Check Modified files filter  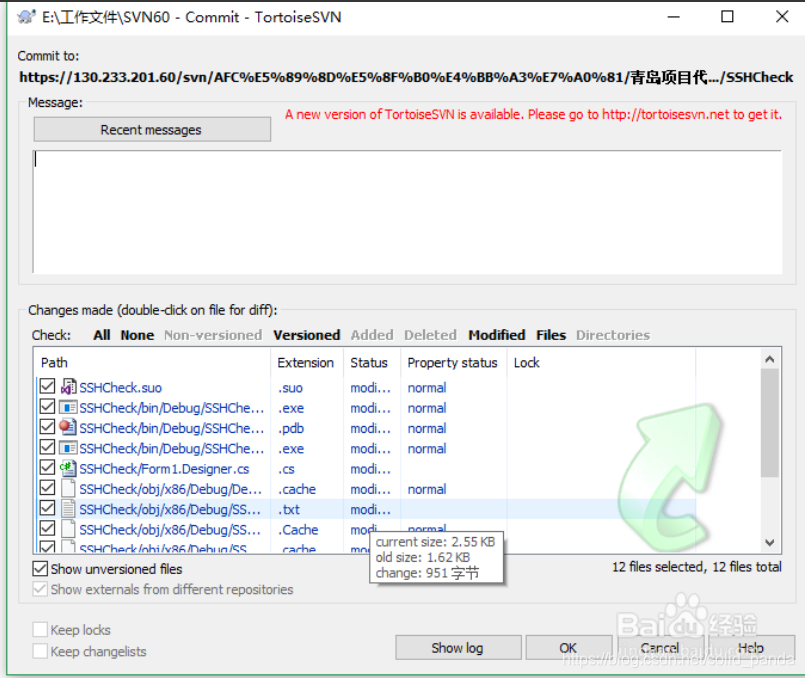pos(496,335)
